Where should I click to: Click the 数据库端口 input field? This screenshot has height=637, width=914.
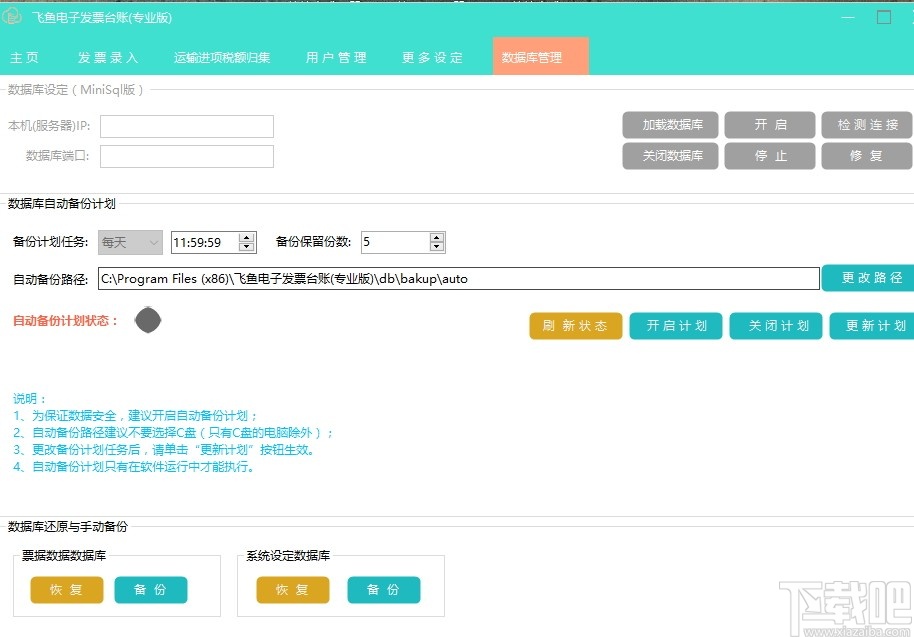[187, 156]
